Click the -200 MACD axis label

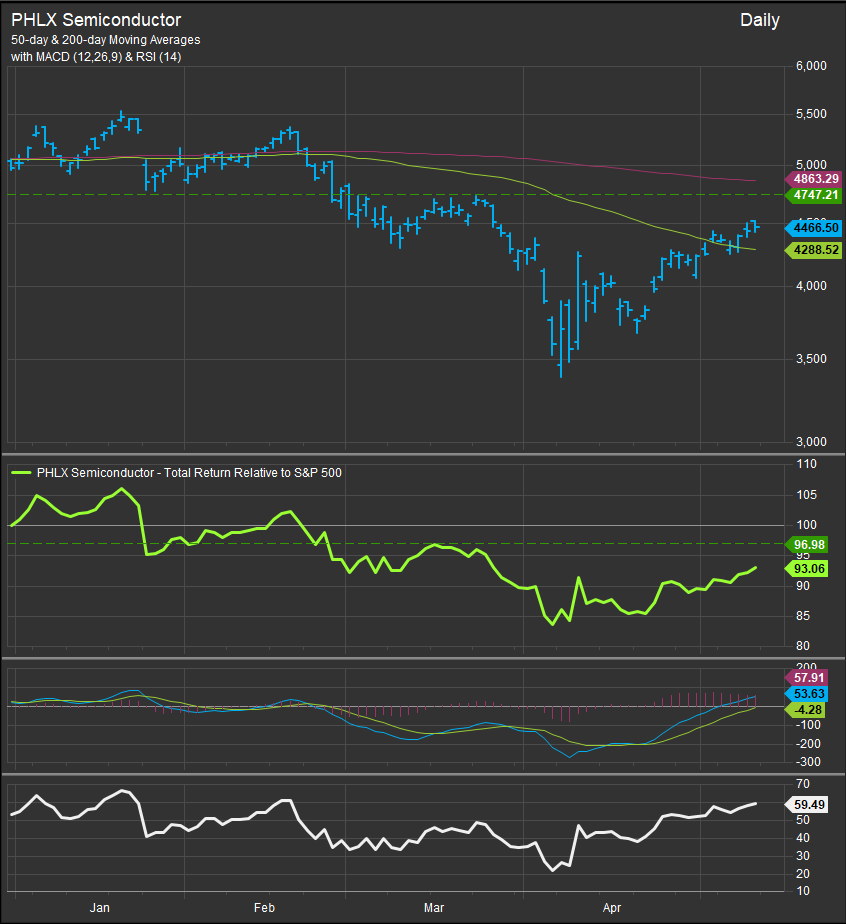point(808,744)
